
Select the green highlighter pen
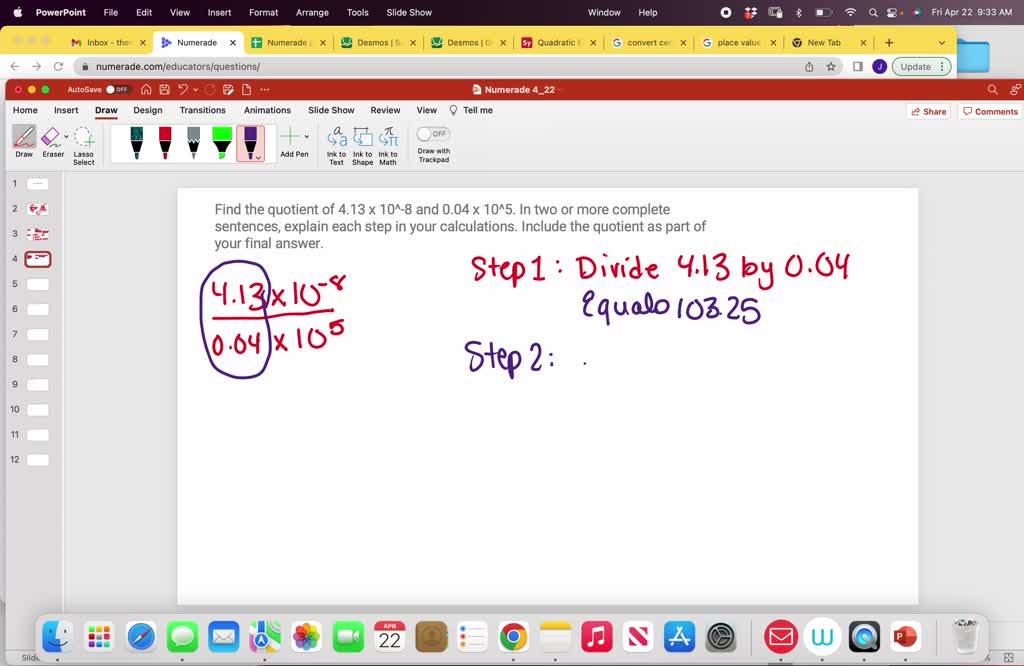click(x=221, y=142)
